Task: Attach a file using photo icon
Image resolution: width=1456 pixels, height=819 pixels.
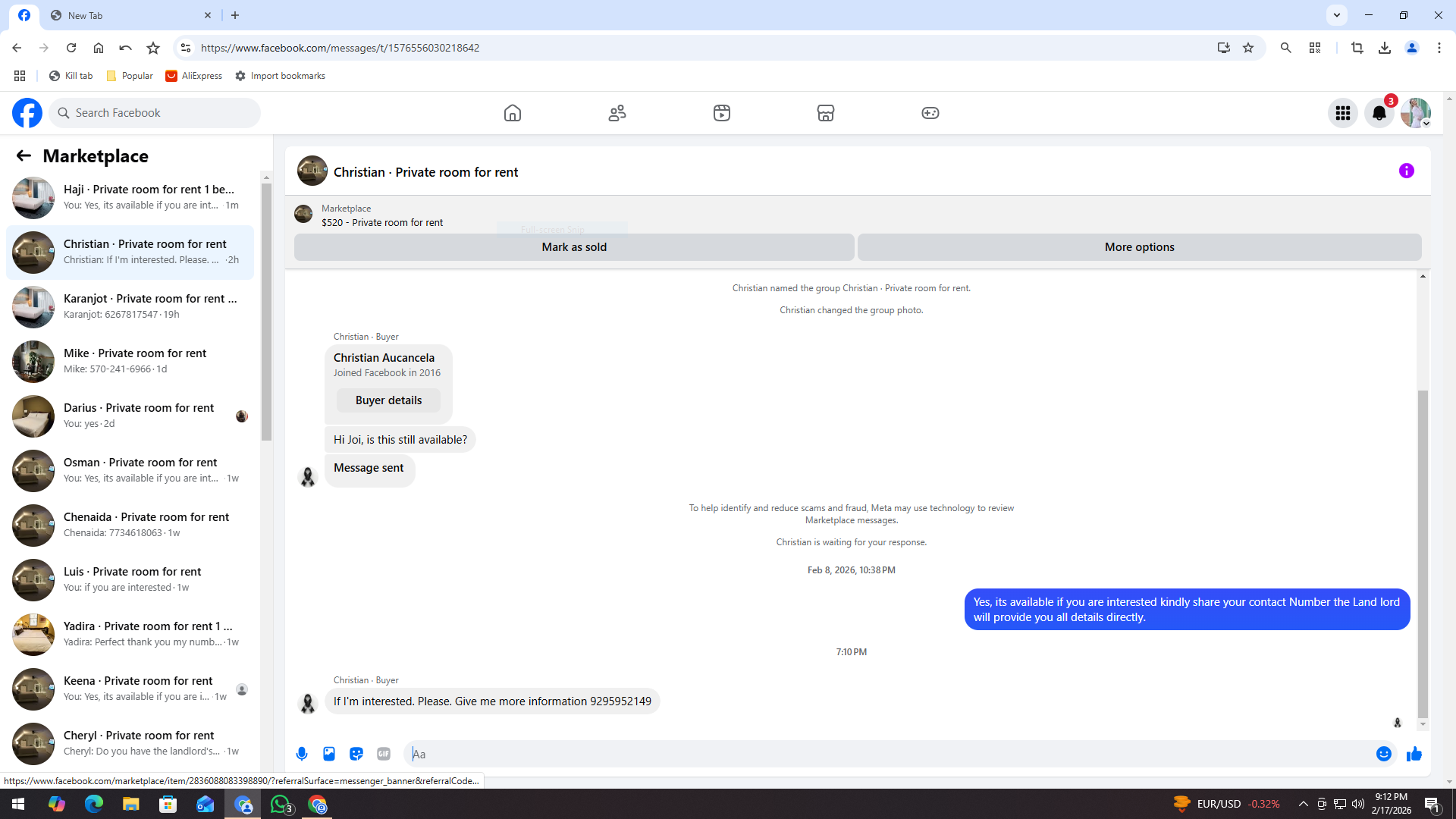Action: click(329, 754)
